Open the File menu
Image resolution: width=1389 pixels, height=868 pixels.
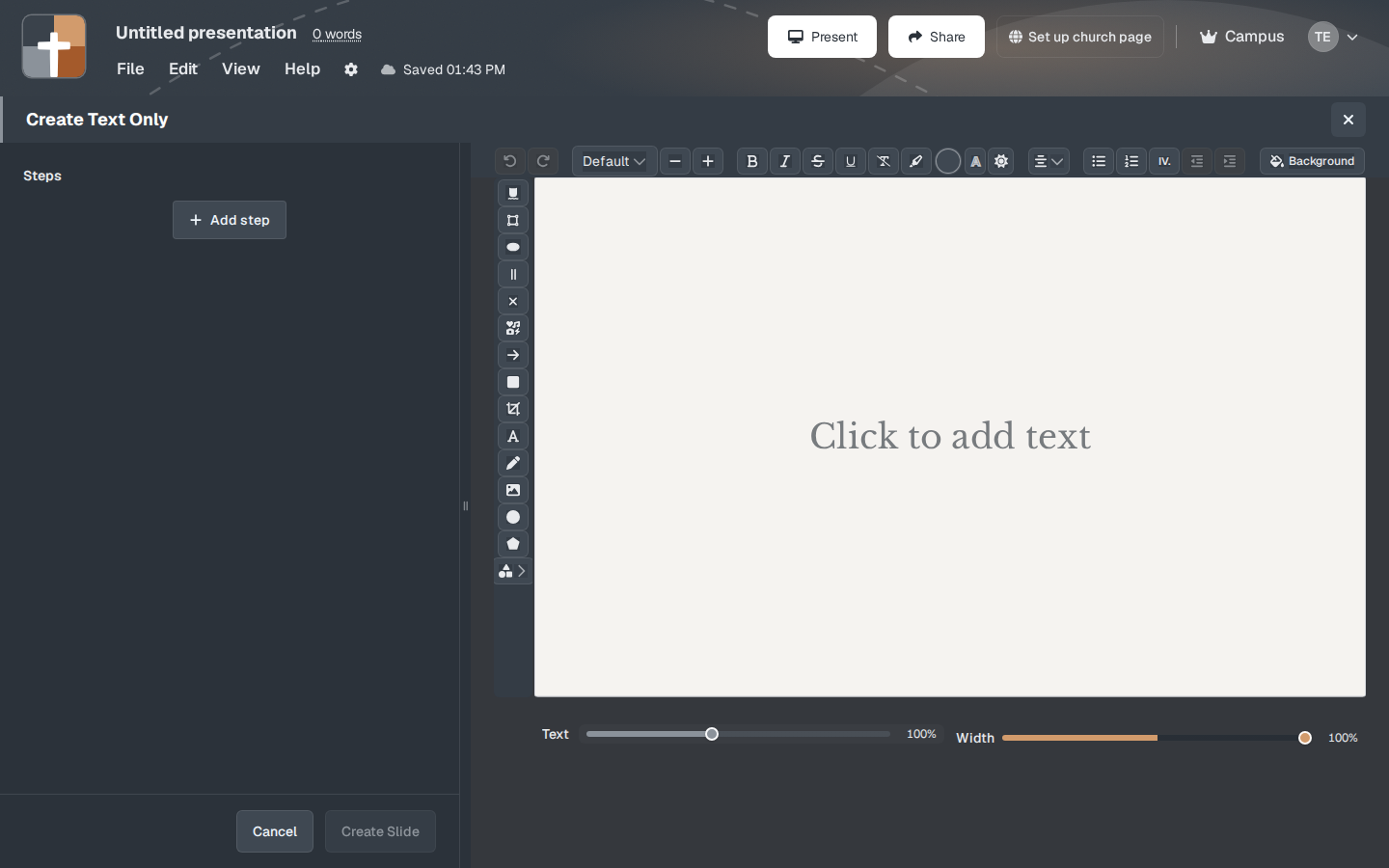click(130, 68)
